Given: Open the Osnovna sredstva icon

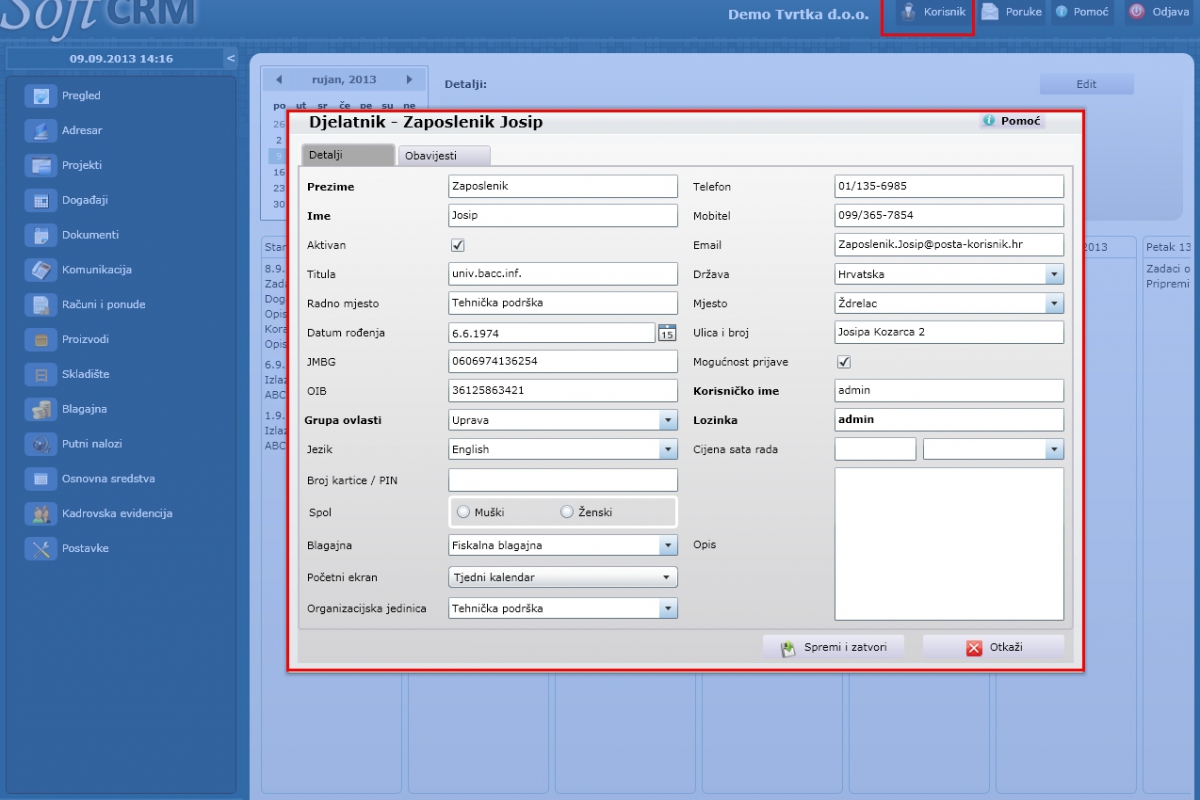Looking at the screenshot, I should [x=41, y=479].
